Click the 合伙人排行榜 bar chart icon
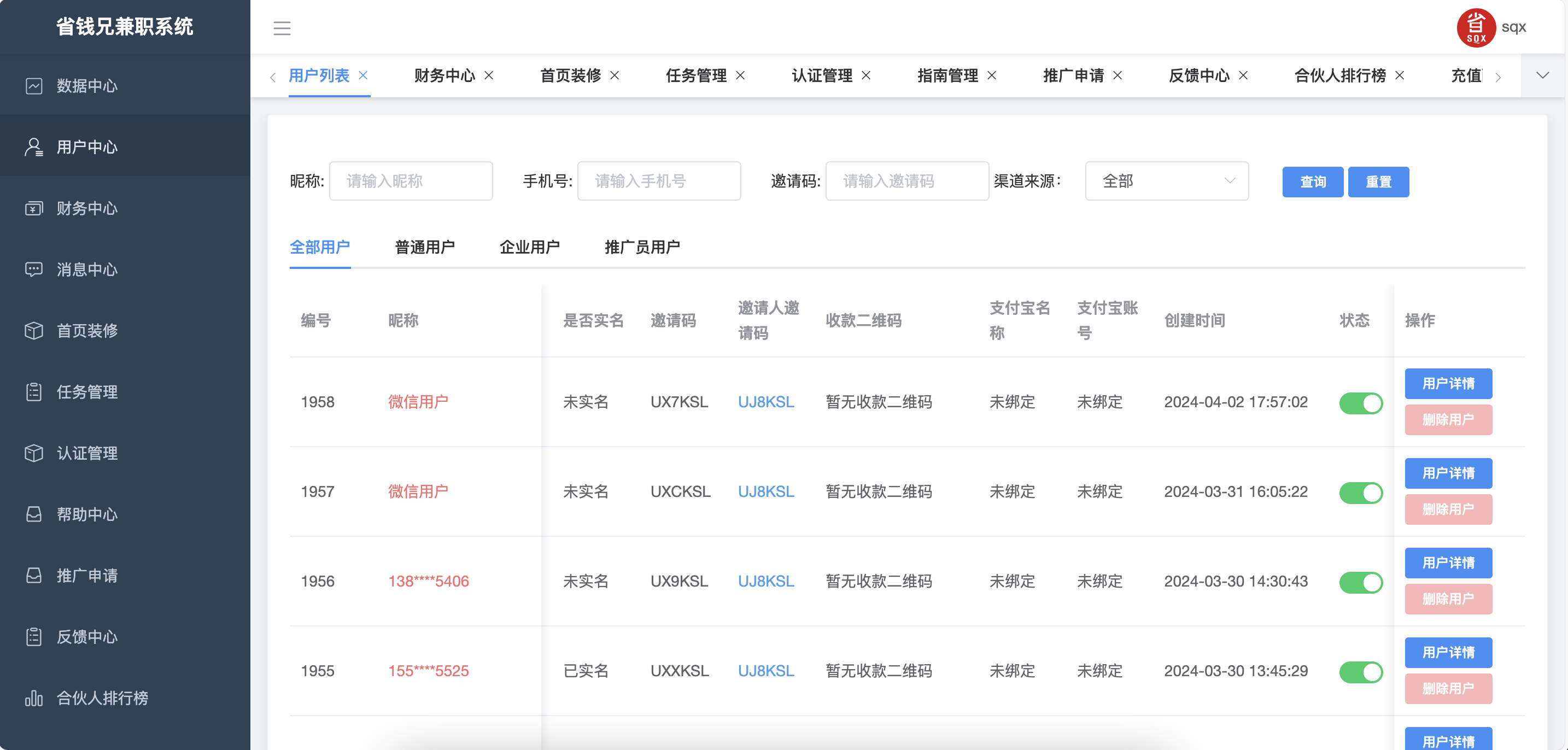 (x=34, y=698)
